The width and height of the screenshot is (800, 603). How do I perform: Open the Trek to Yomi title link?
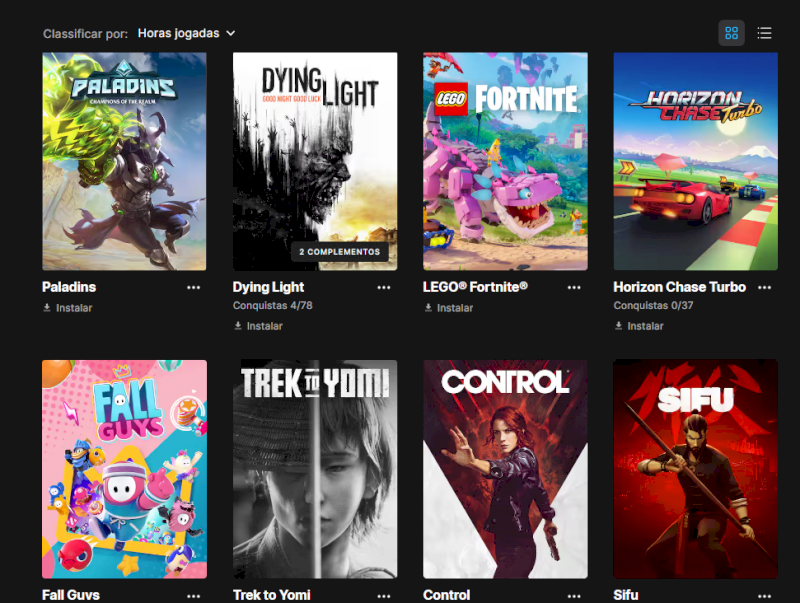click(271, 595)
